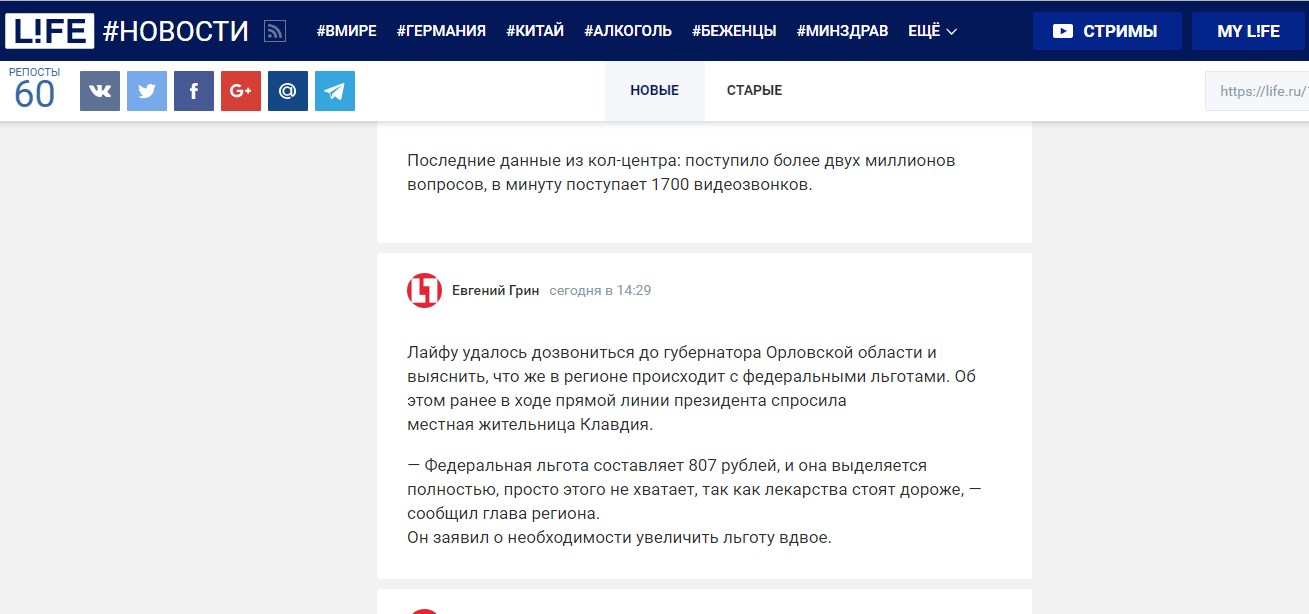1309x614 pixels.
Task: Click the repost counter showing 60
Action: click(x=34, y=89)
